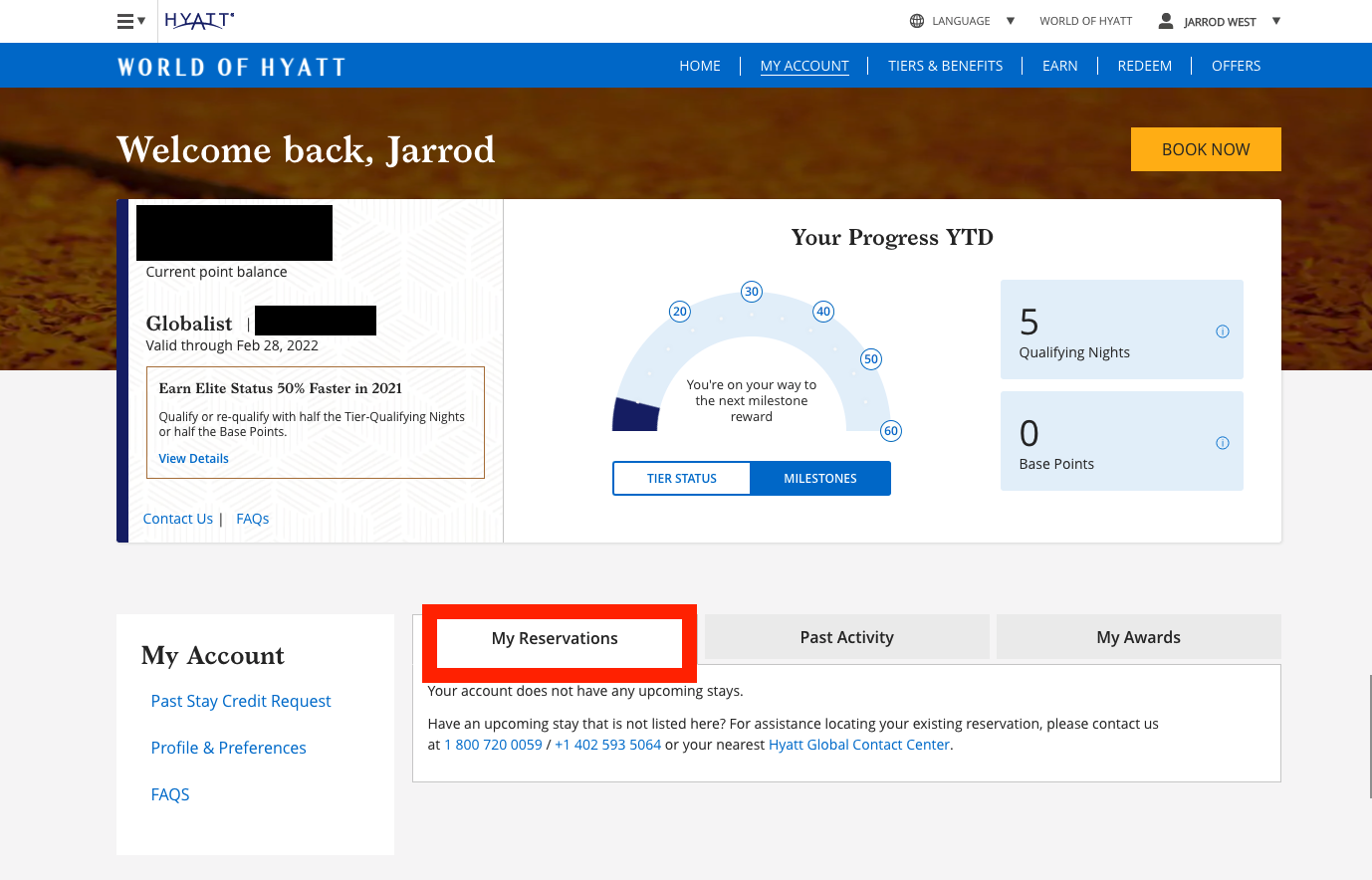
Task: Click the +1 402 593 5064 phone link
Action: pyautogui.click(x=608, y=745)
